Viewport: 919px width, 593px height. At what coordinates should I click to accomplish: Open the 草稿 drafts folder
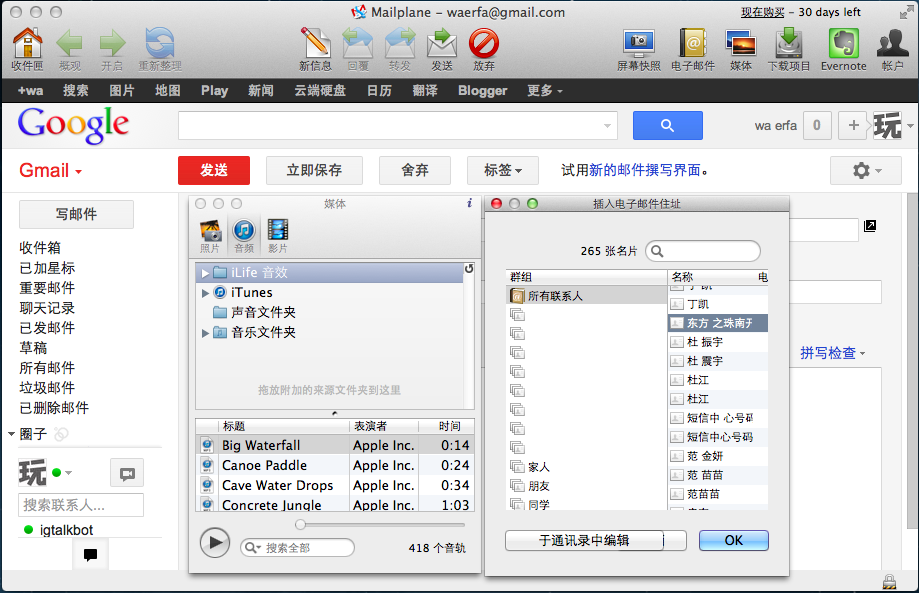click(33, 348)
